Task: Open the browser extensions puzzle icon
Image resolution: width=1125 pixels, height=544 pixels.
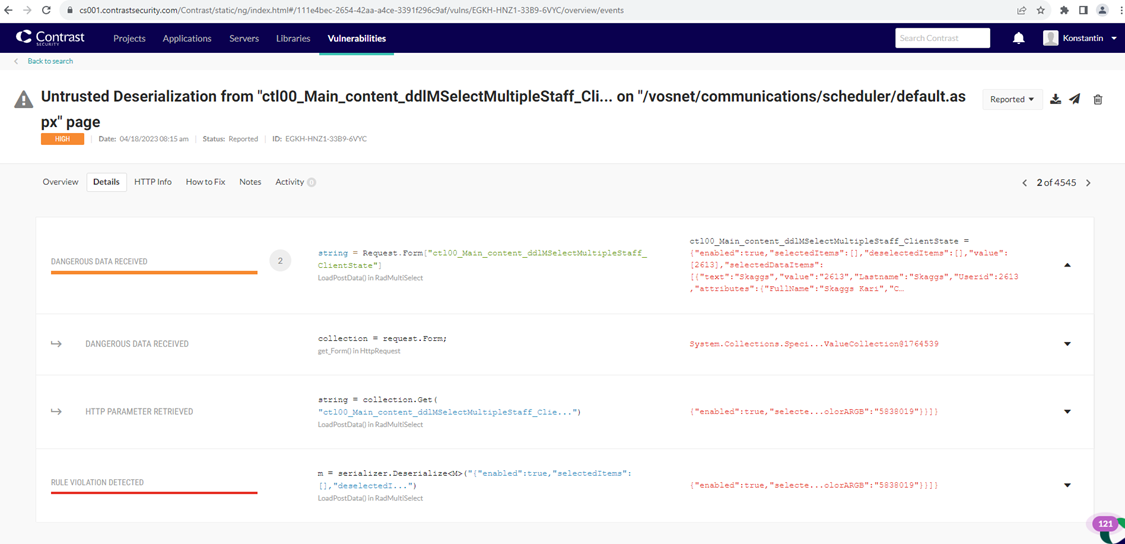Action: coord(1064,10)
